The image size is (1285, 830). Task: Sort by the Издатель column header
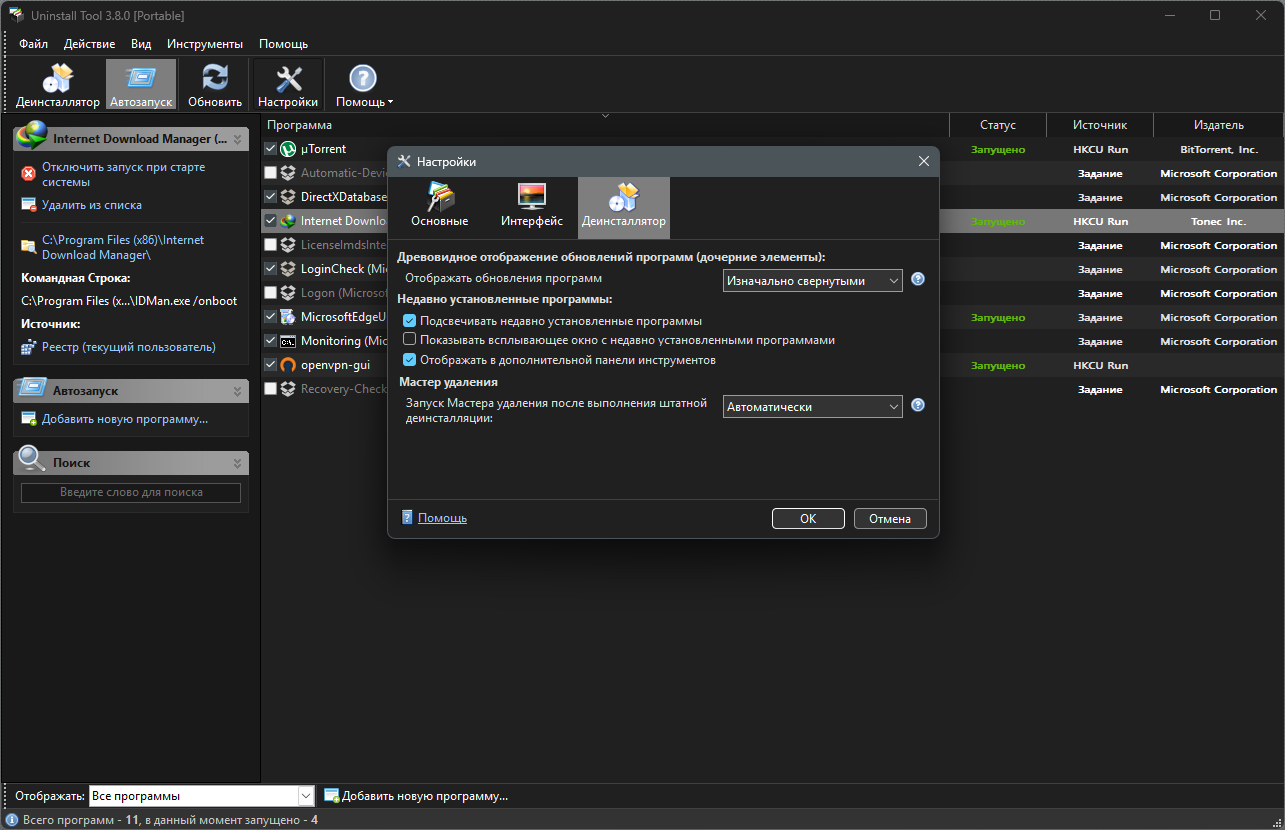click(x=1219, y=125)
